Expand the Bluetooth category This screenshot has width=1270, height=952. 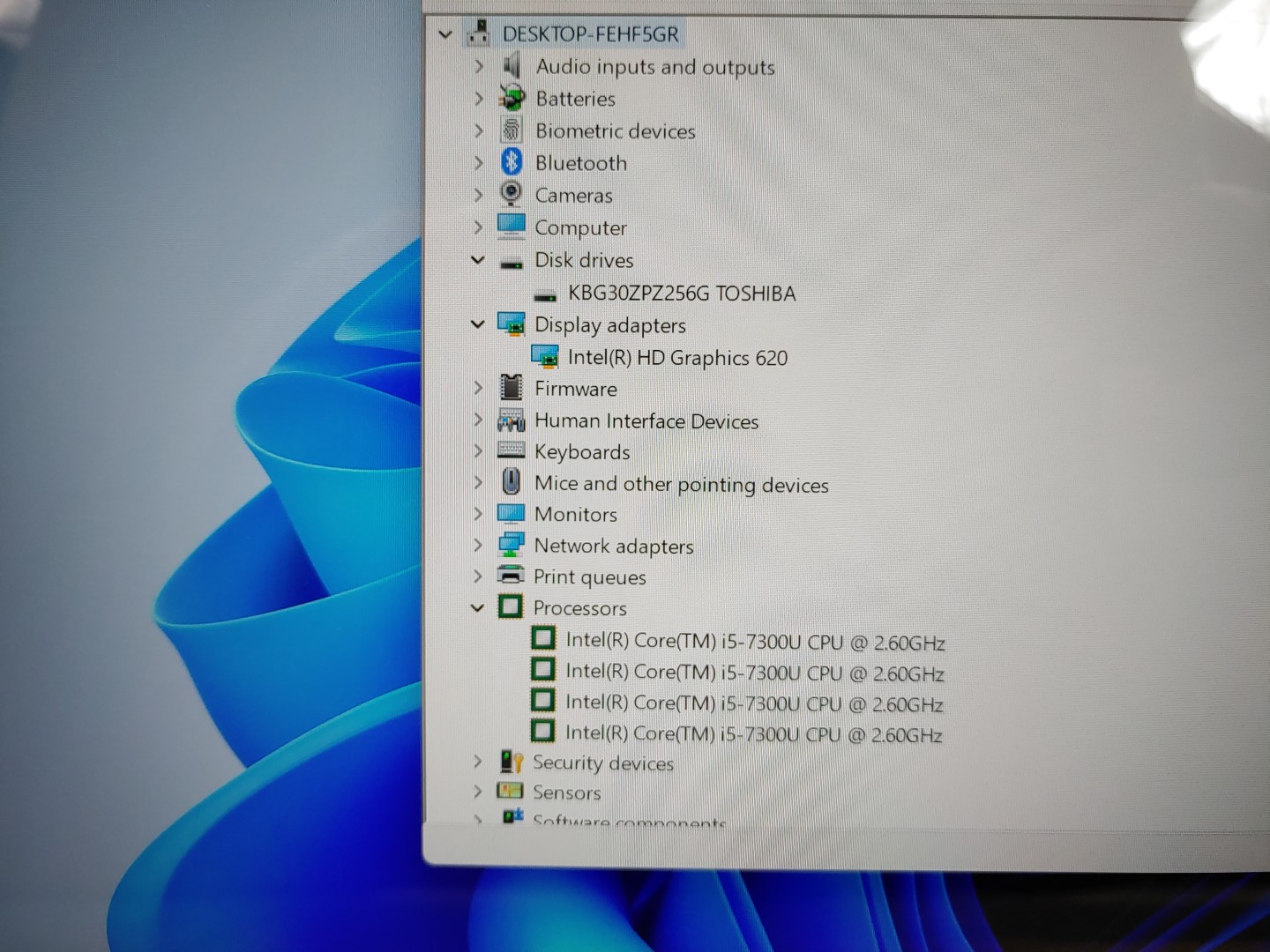click(x=479, y=163)
